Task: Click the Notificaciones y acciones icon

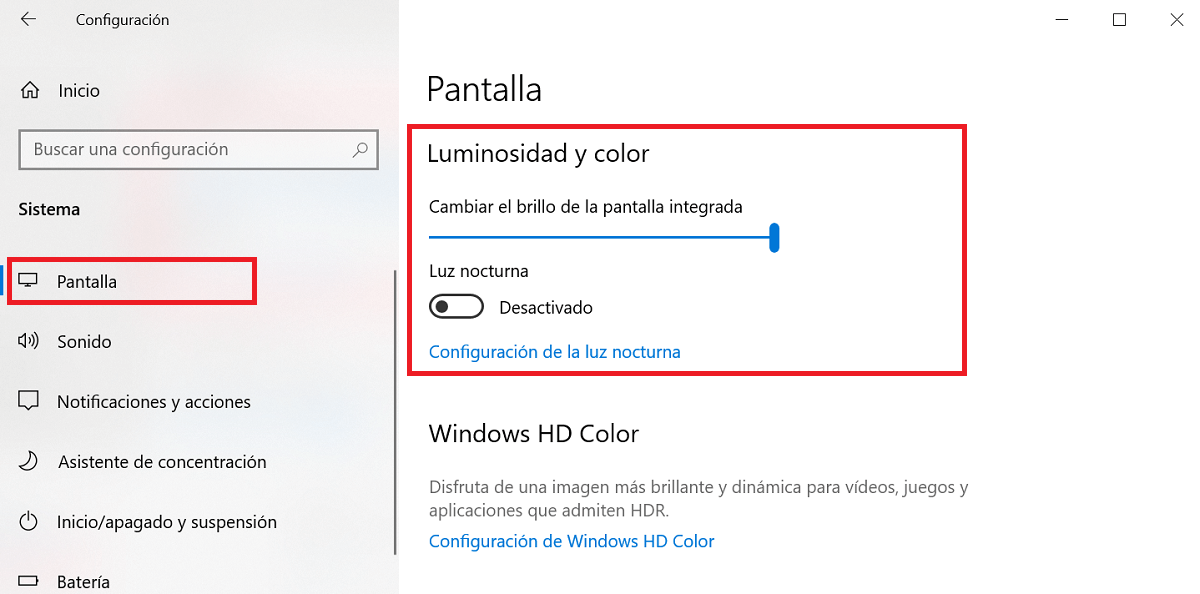Action: pyautogui.click(x=29, y=401)
